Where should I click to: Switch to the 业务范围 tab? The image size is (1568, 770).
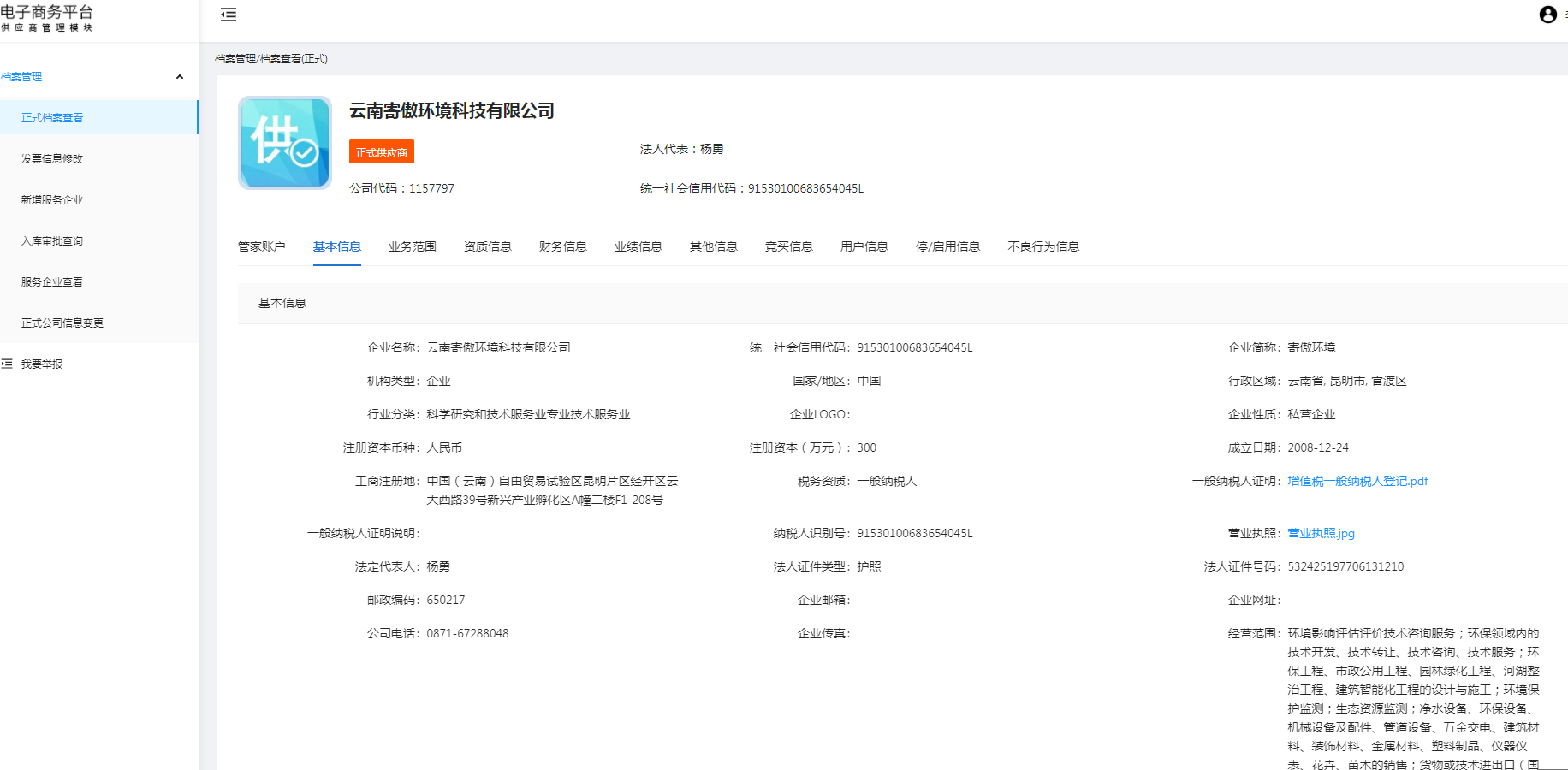pos(413,246)
